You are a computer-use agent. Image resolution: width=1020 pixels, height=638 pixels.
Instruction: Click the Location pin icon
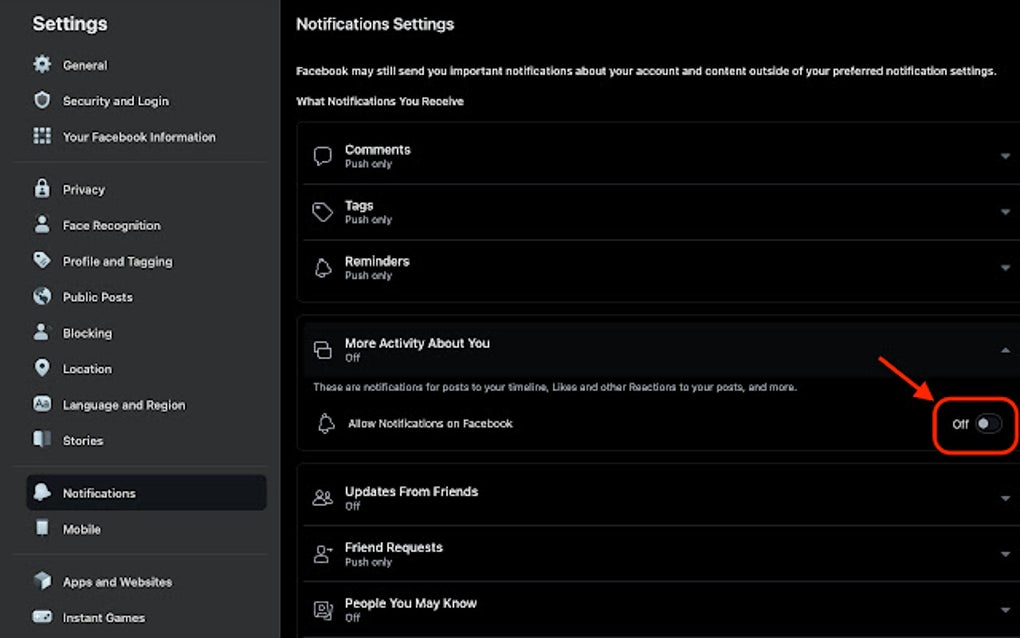click(42, 368)
